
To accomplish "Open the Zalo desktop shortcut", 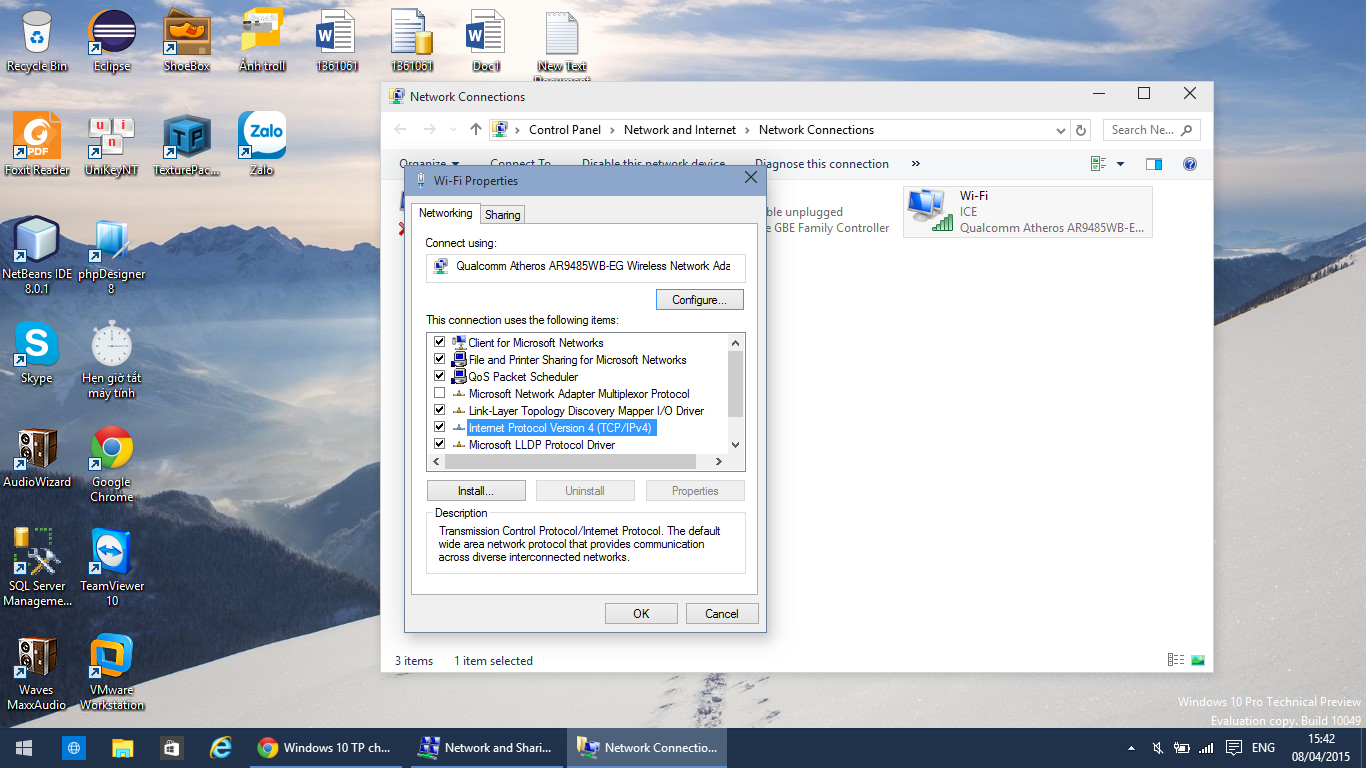I will click(262, 144).
